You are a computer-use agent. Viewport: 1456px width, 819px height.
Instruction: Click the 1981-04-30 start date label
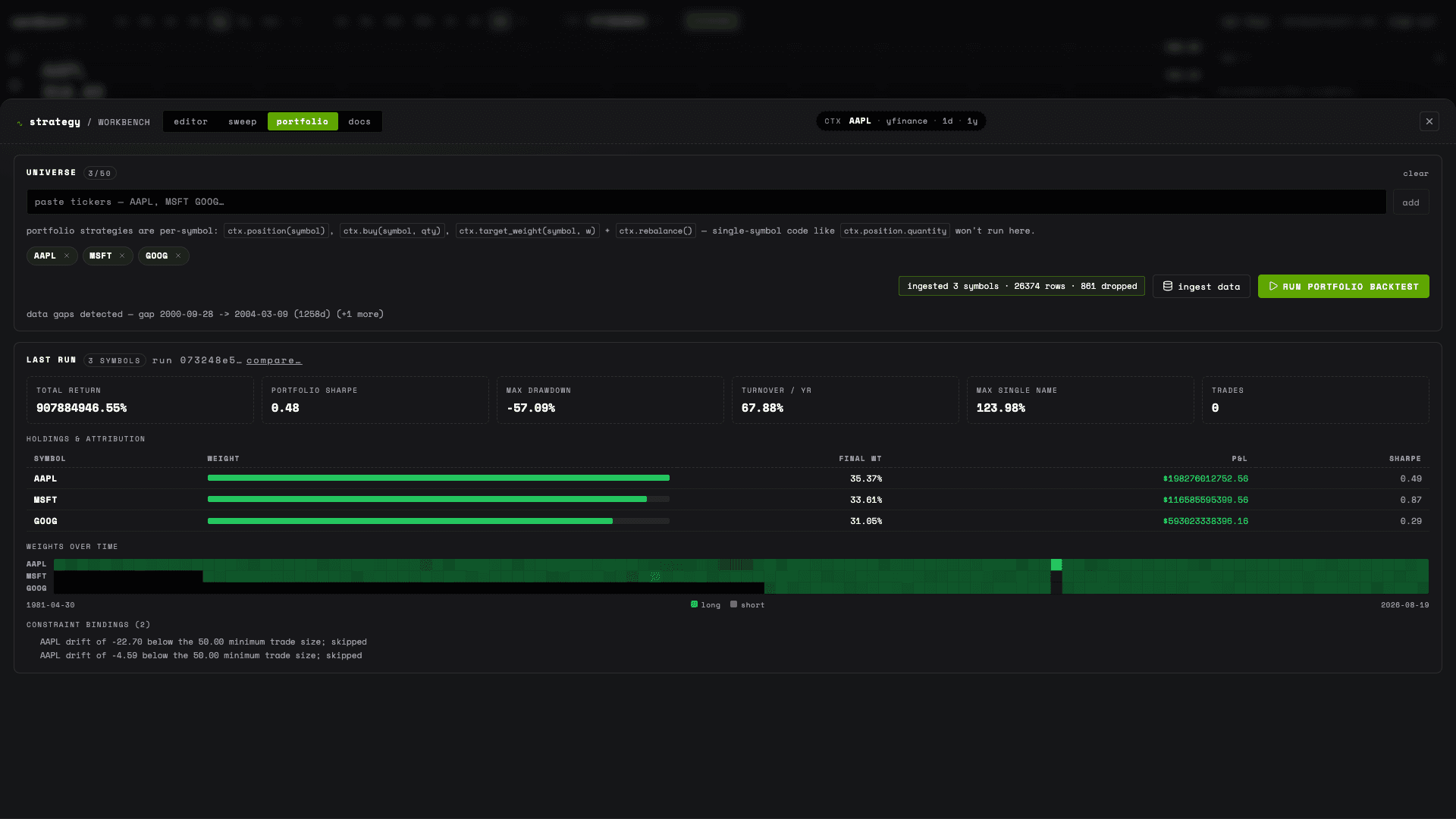click(50, 605)
